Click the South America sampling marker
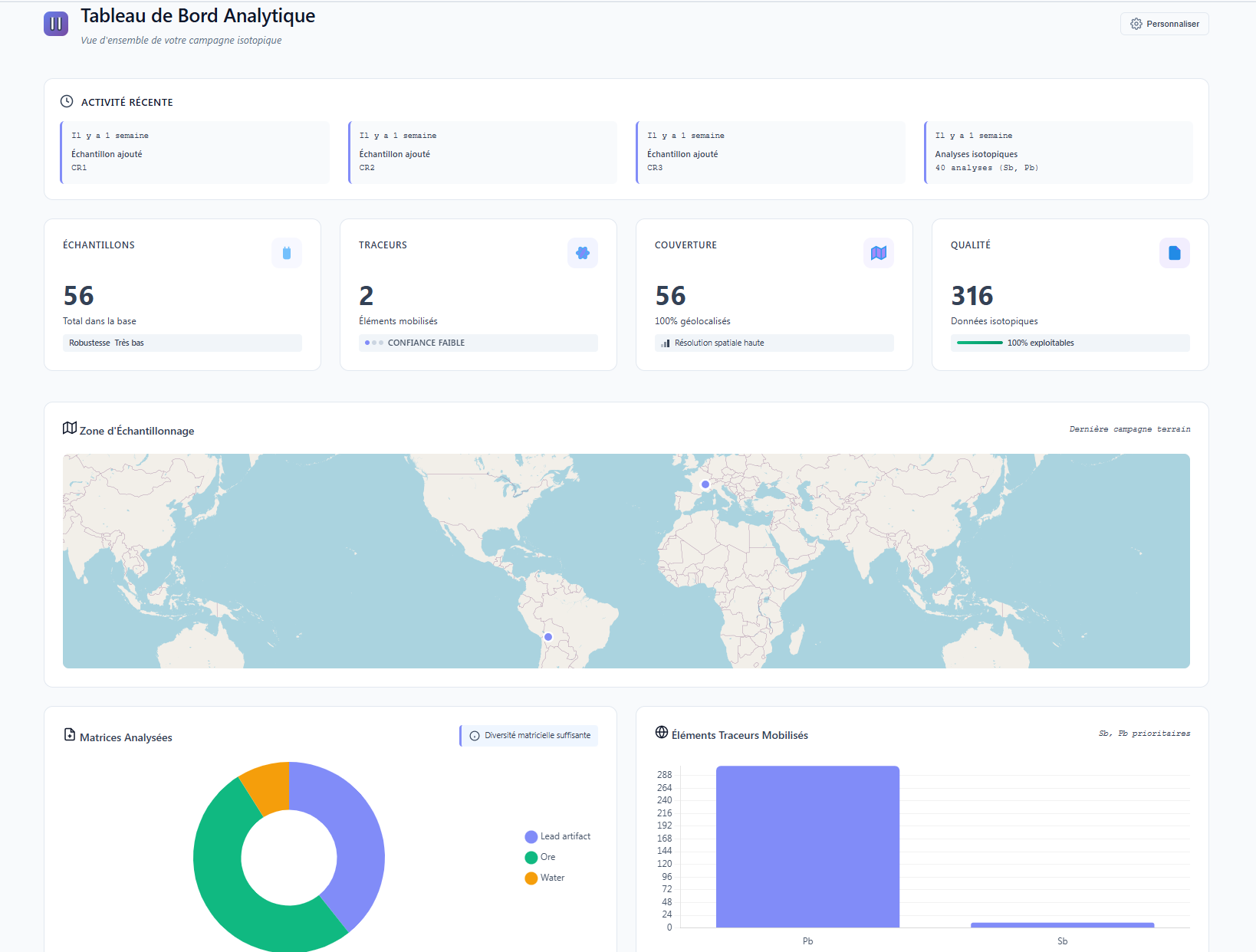This screenshot has height=952, width=1256. tap(548, 637)
